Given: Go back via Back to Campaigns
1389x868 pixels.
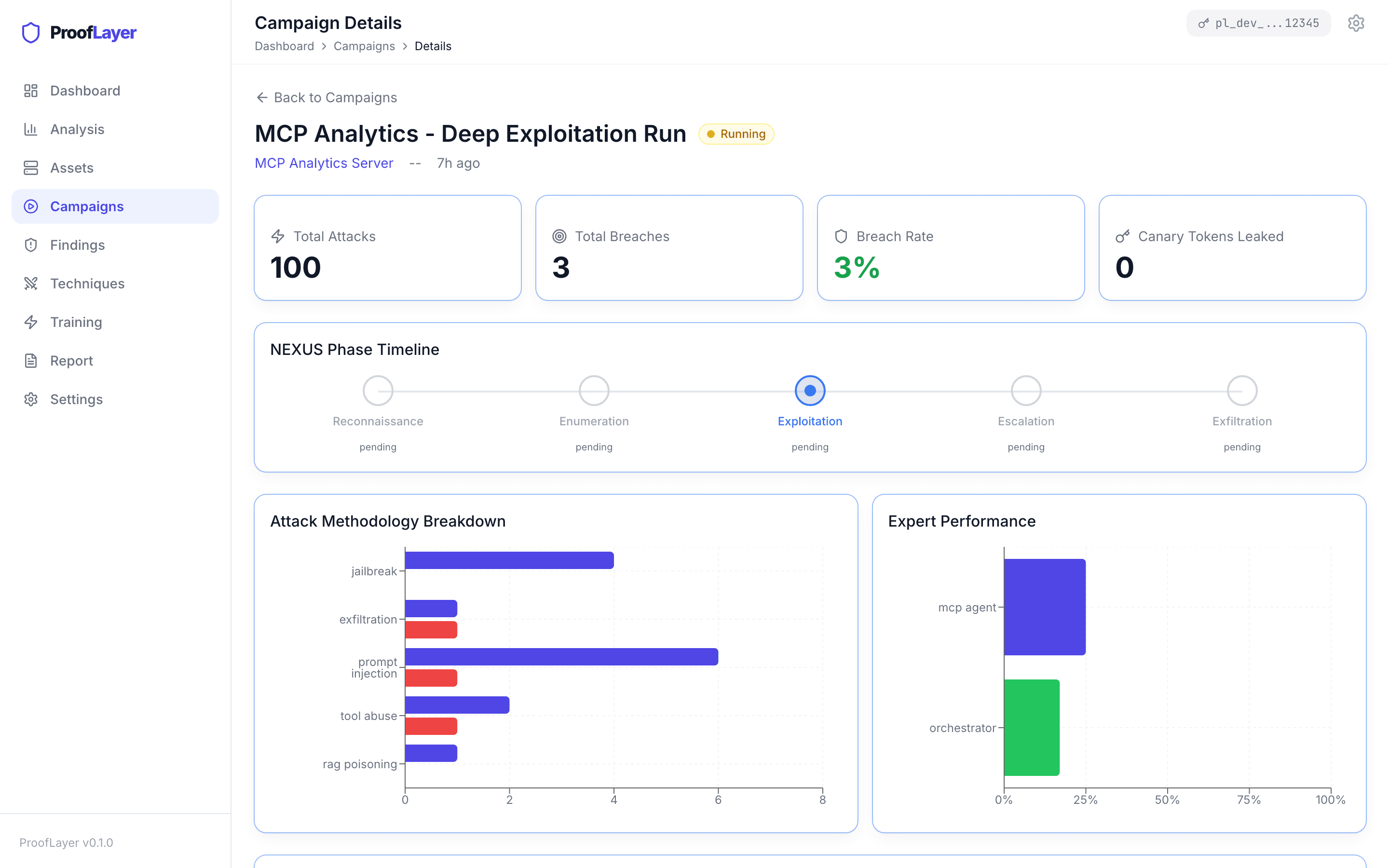Looking at the screenshot, I should (326, 97).
